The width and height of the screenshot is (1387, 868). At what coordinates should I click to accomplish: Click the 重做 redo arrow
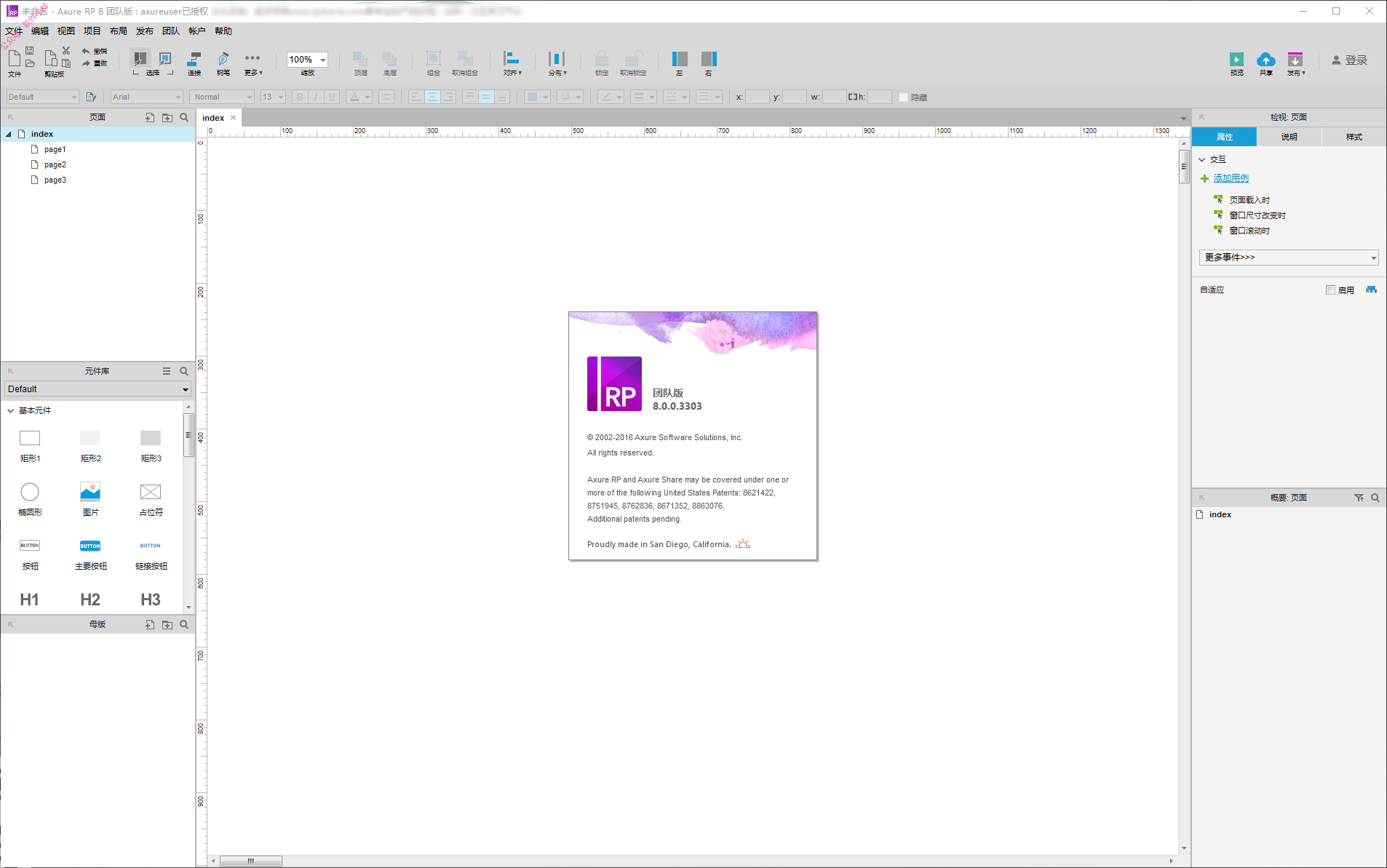[86, 63]
